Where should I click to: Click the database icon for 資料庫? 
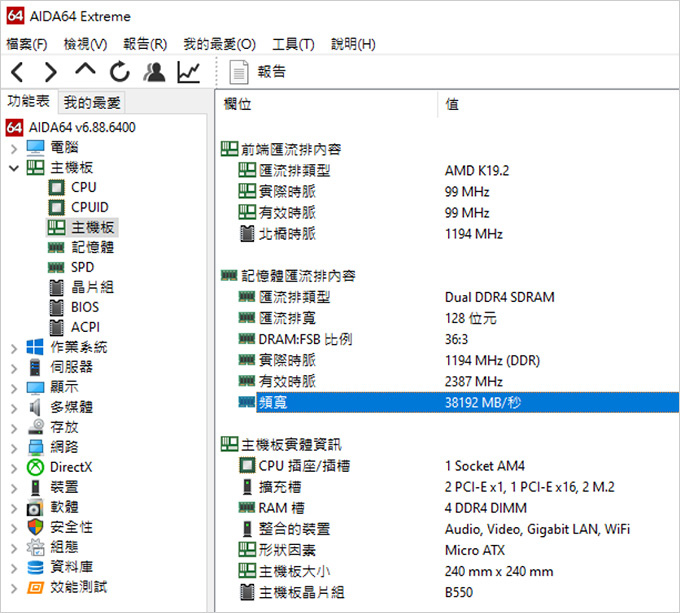coord(35,567)
